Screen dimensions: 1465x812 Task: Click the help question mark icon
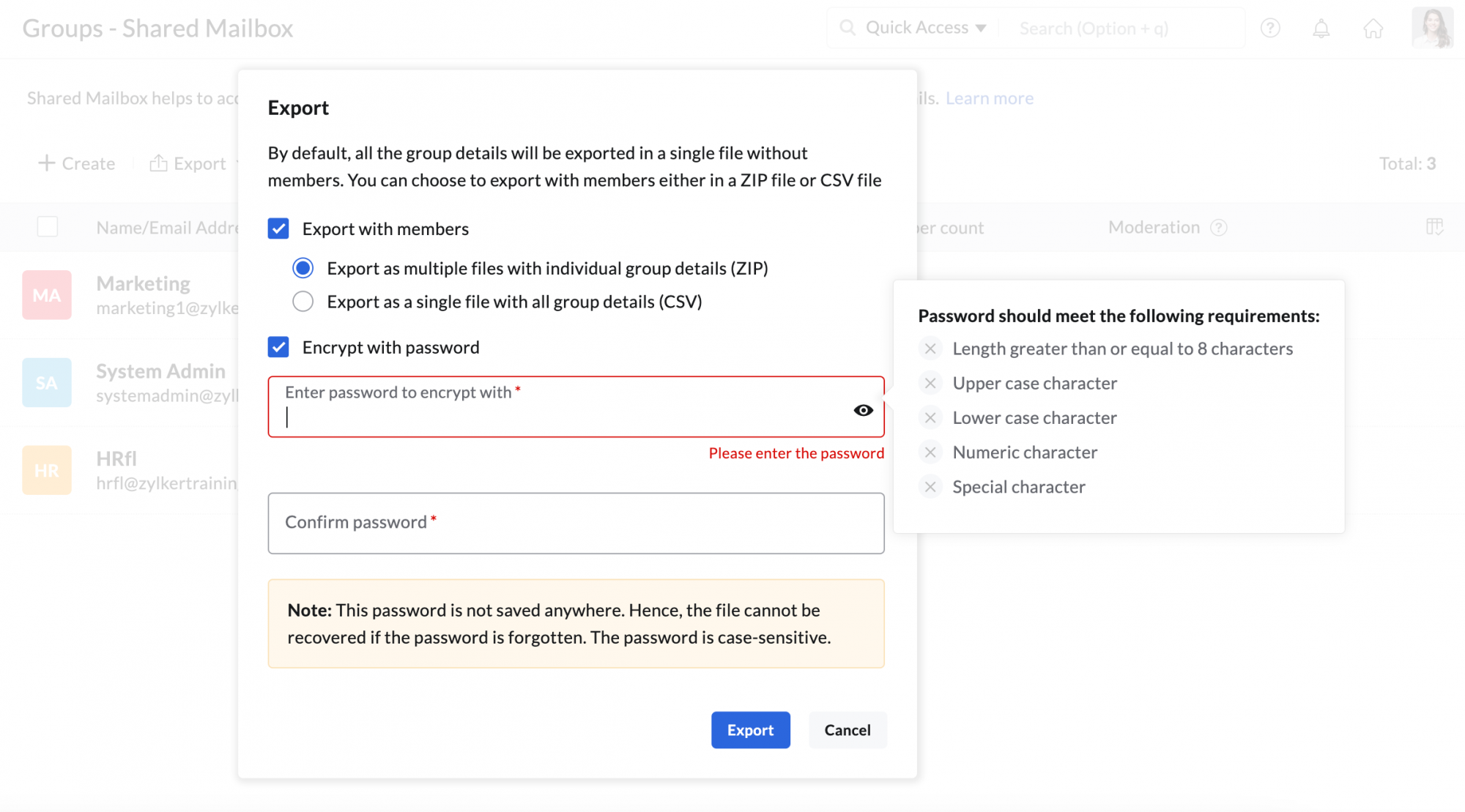pyautogui.click(x=1270, y=29)
